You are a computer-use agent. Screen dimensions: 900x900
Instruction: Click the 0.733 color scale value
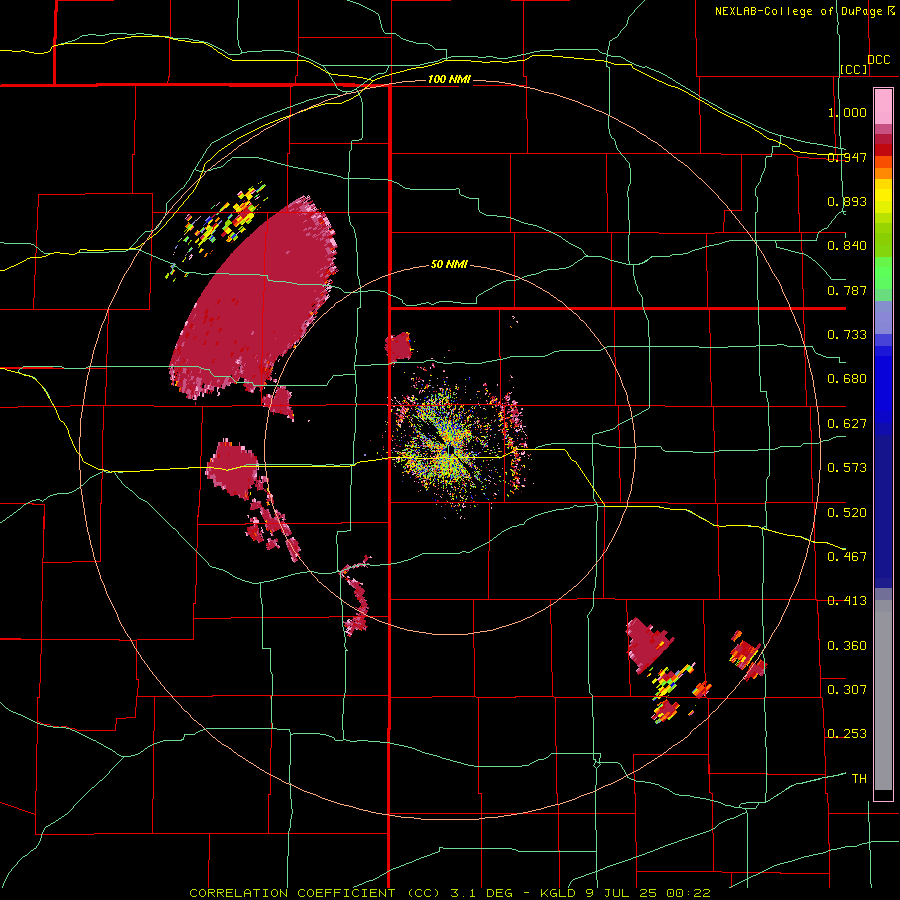click(x=847, y=335)
